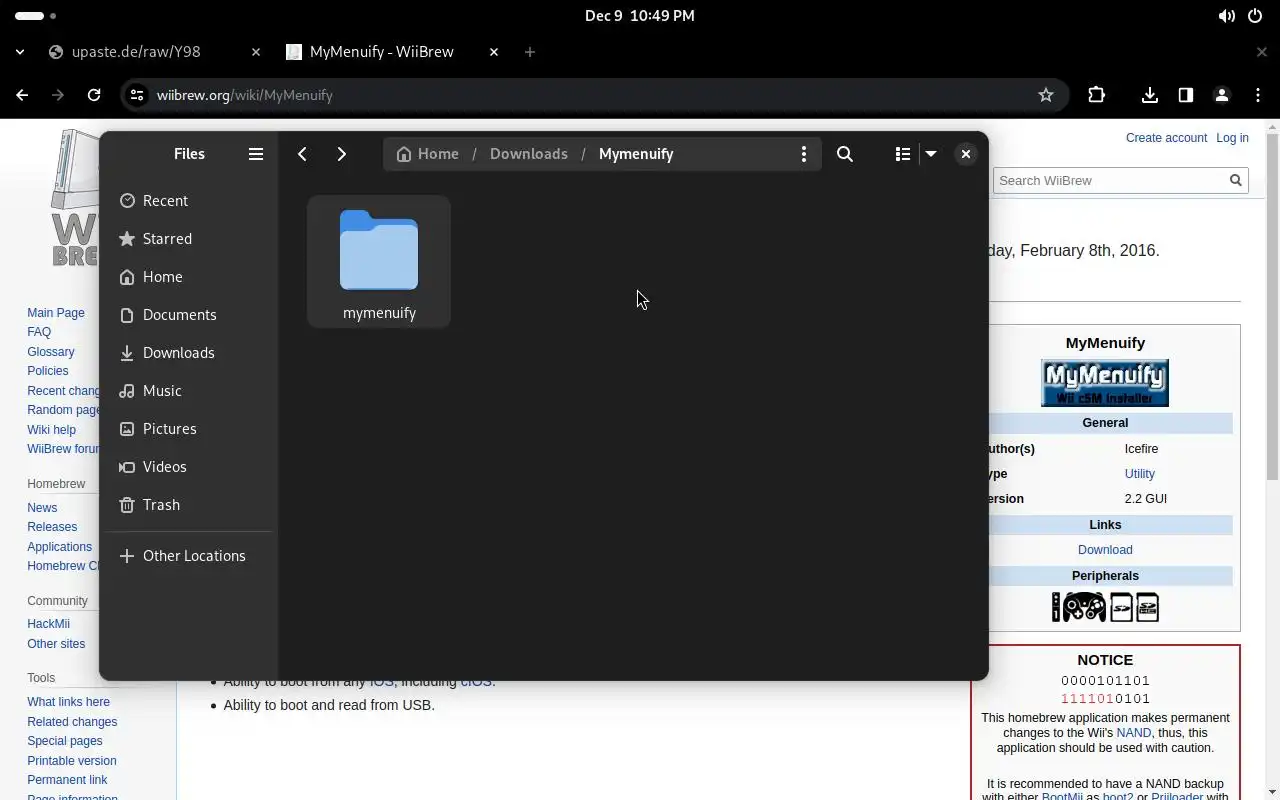The width and height of the screenshot is (1280, 800).
Task: Open the Releases link
Action: pyautogui.click(x=52, y=527)
